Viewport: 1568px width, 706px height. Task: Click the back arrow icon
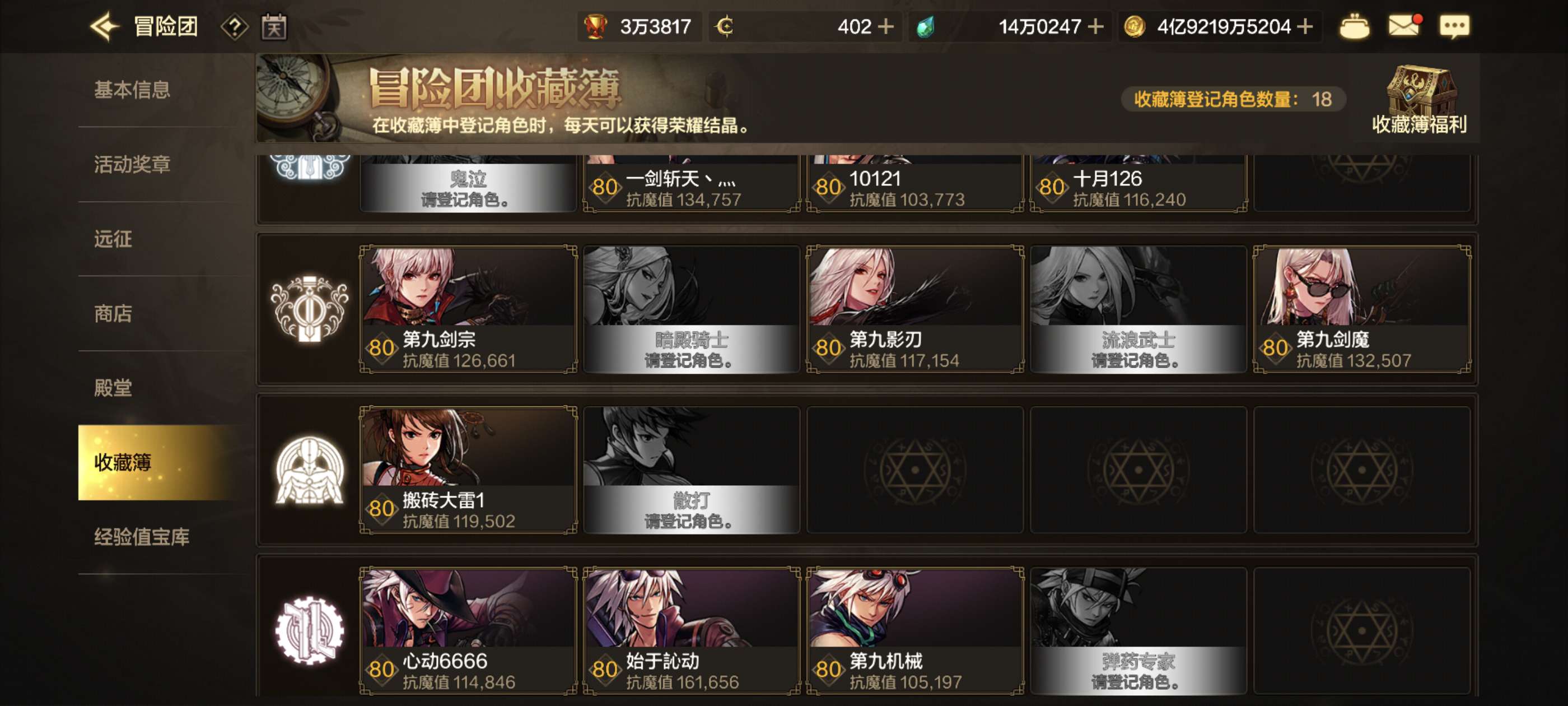pos(104,27)
